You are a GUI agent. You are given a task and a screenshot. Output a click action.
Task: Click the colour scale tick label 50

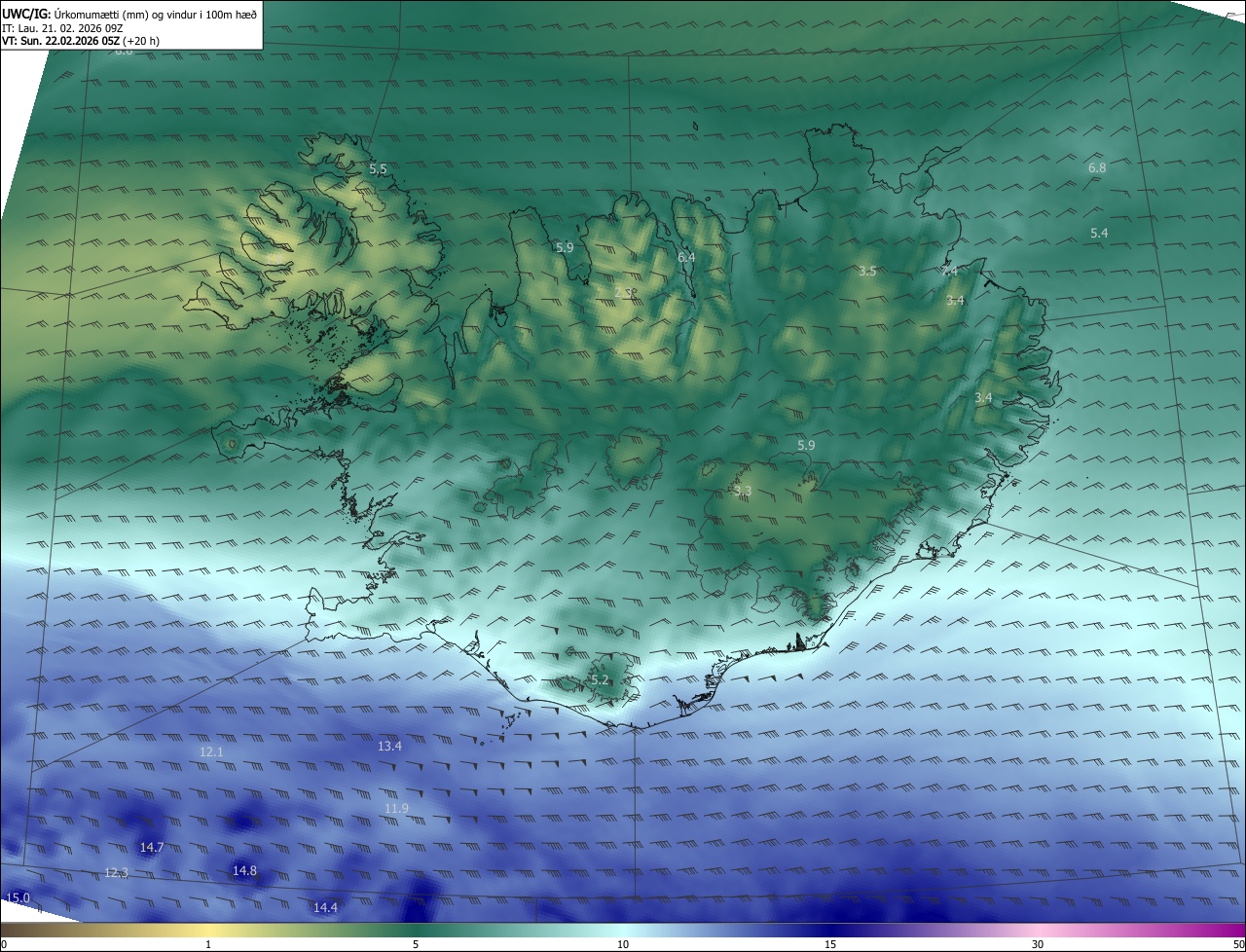(1238, 944)
